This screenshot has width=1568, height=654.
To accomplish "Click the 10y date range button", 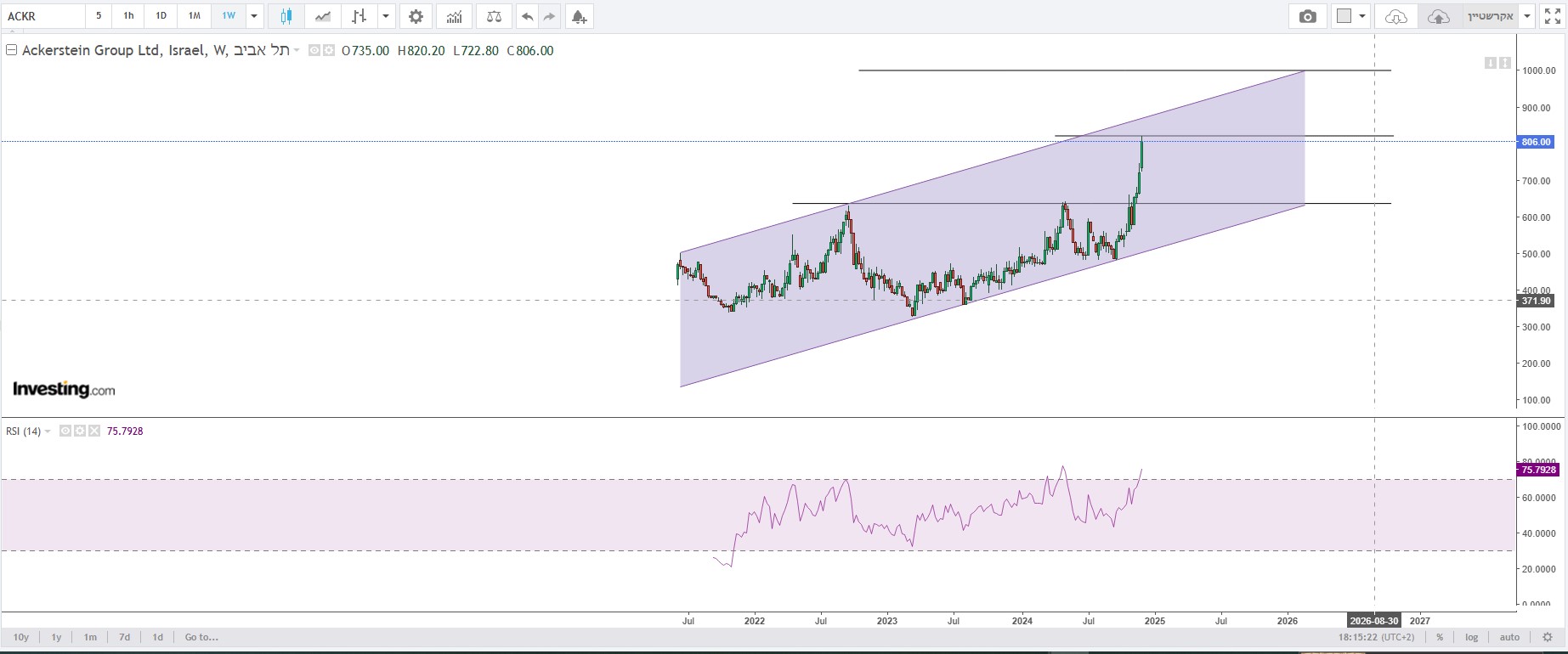I will pyautogui.click(x=21, y=637).
